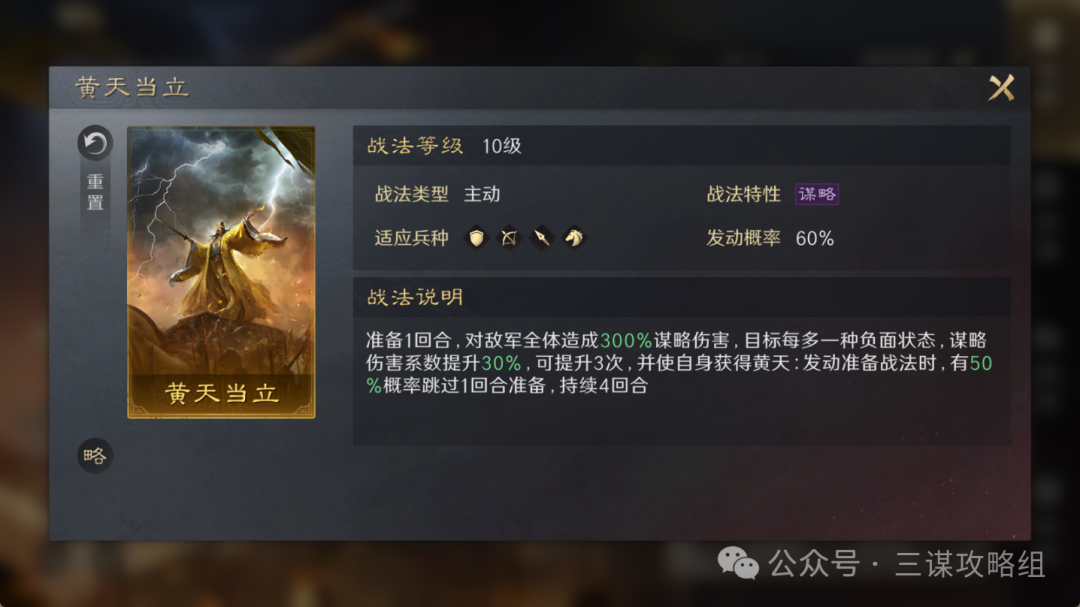Click the 战法等级 10级 header row
The height and width of the screenshot is (607, 1080).
681,146
